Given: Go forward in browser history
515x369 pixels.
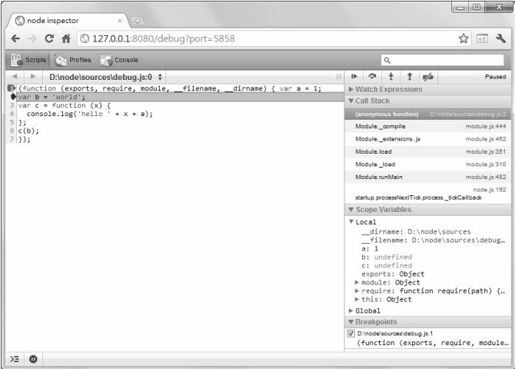Looking at the screenshot, I should pos(32,39).
